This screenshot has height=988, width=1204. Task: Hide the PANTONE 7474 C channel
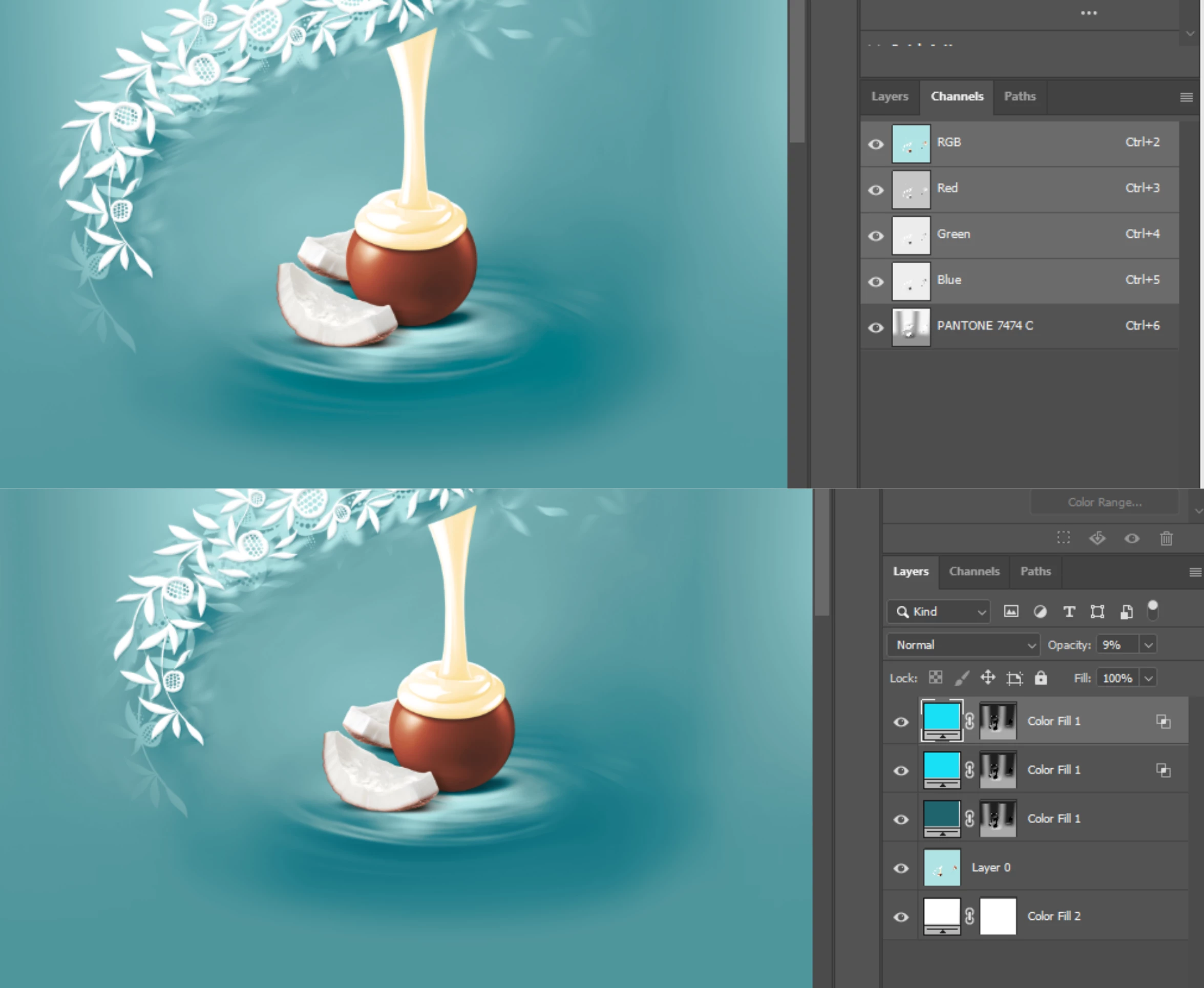[876, 327]
